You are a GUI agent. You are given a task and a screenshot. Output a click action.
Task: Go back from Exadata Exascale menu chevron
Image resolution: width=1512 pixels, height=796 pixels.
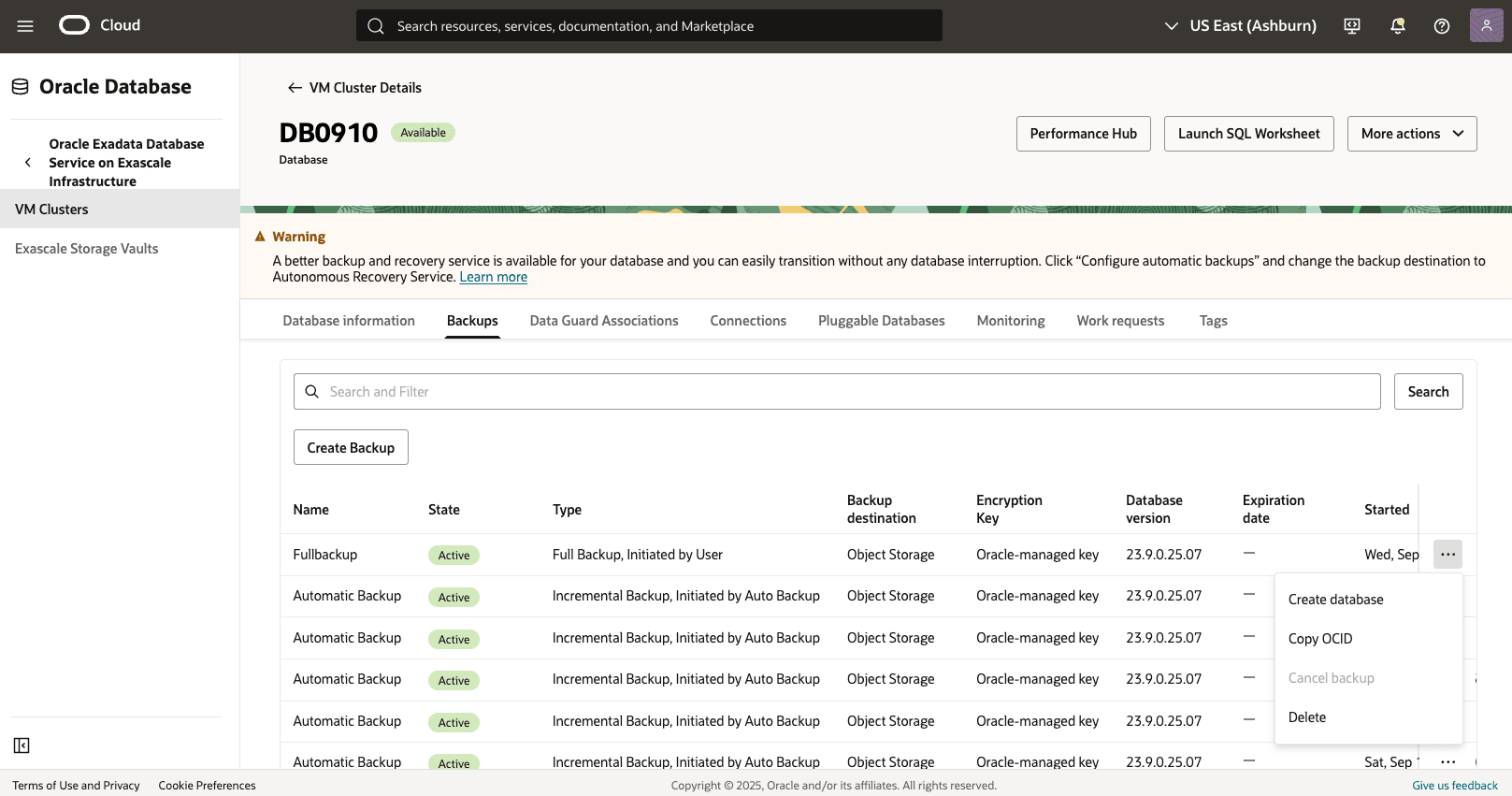coord(28,163)
